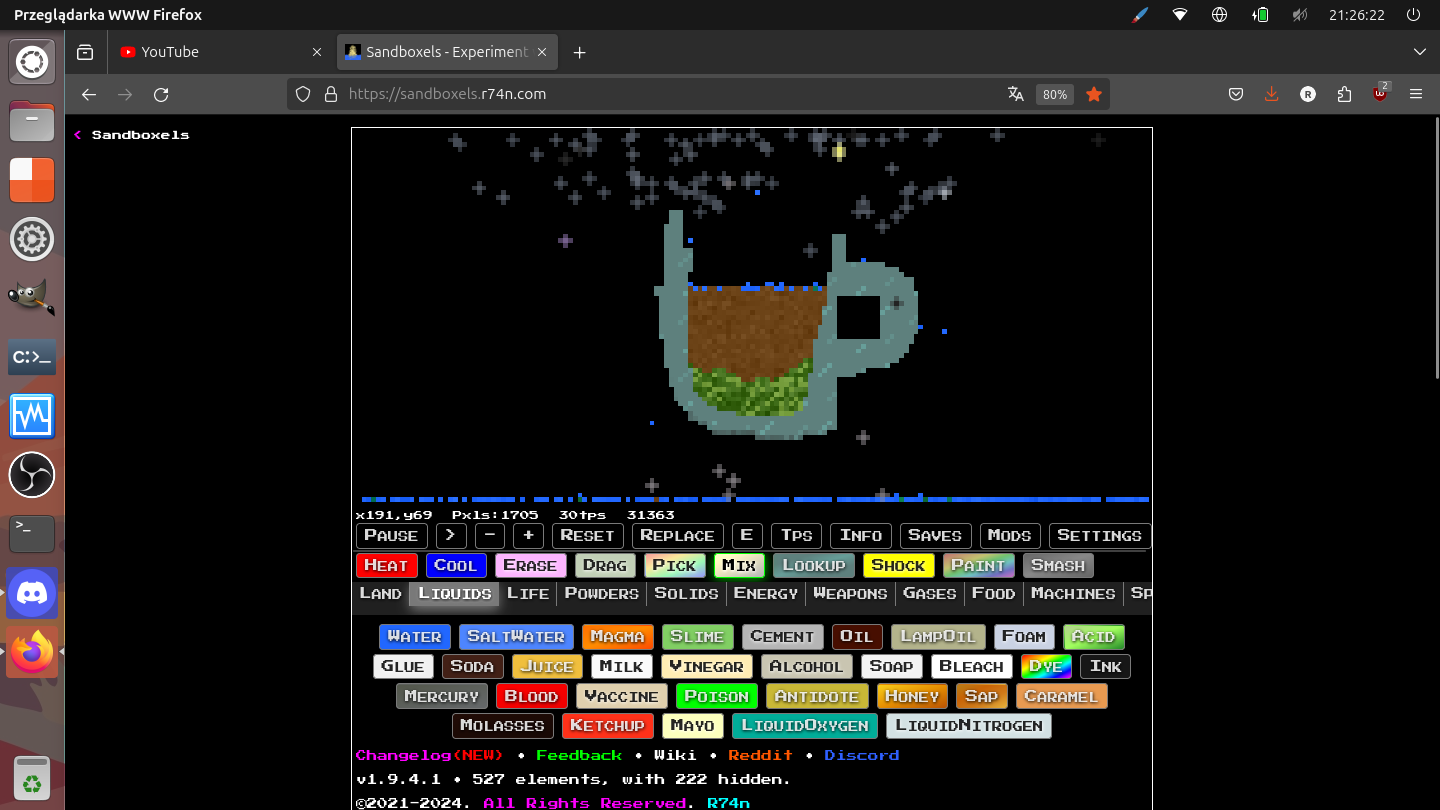Expand the list all tabs chevron
Viewport: 1440px width, 810px height.
pos(1419,52)
